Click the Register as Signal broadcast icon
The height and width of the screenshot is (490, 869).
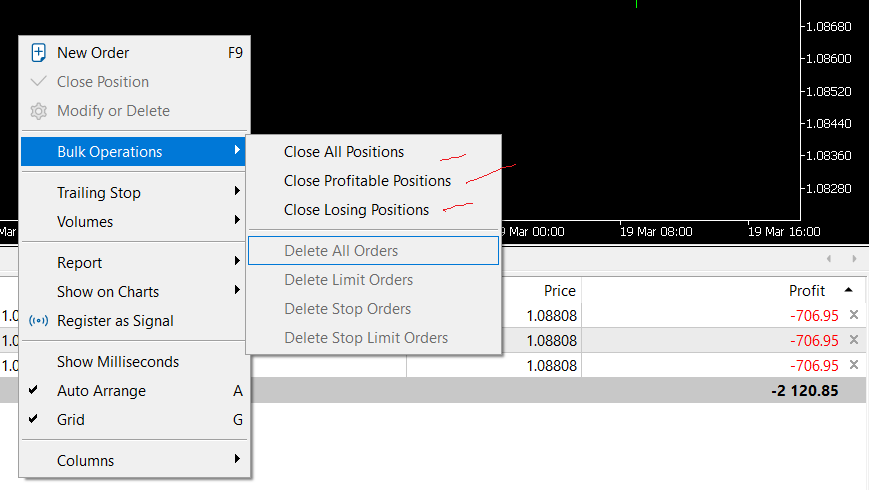point(39,321)
